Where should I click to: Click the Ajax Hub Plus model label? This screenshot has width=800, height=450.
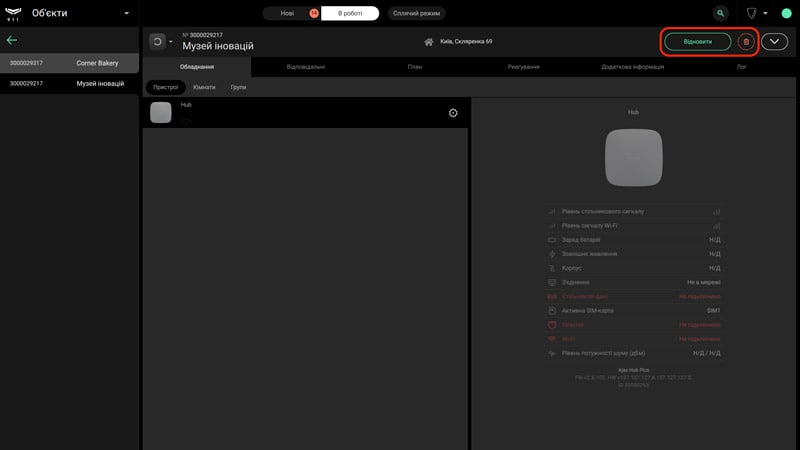(634, 370)
